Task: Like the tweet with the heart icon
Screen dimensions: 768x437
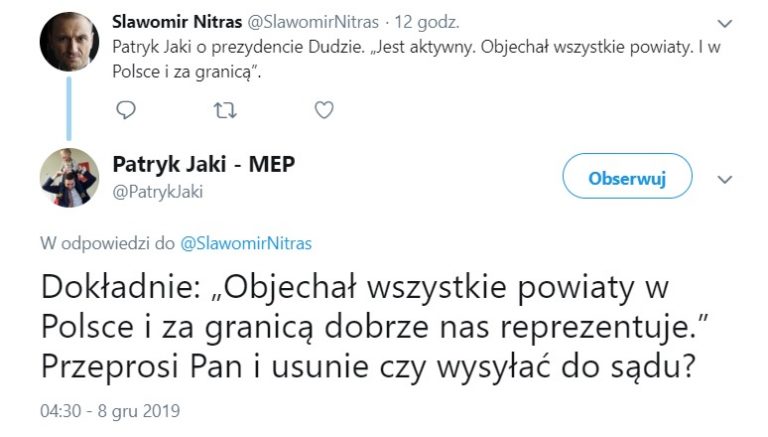Action: pyautogui.click(x=324, y=109)
